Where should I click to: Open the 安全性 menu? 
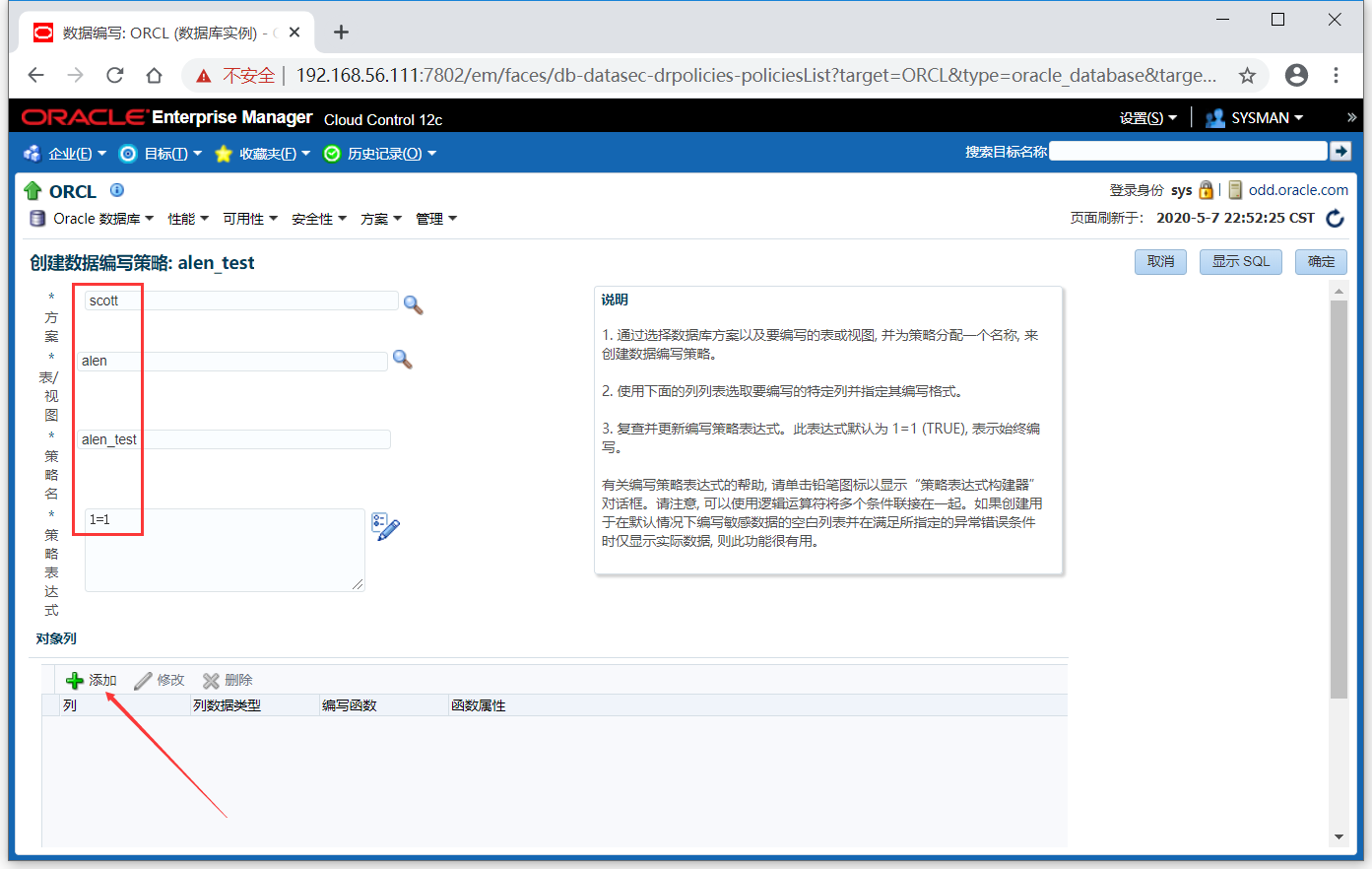[x=319, y=219]
